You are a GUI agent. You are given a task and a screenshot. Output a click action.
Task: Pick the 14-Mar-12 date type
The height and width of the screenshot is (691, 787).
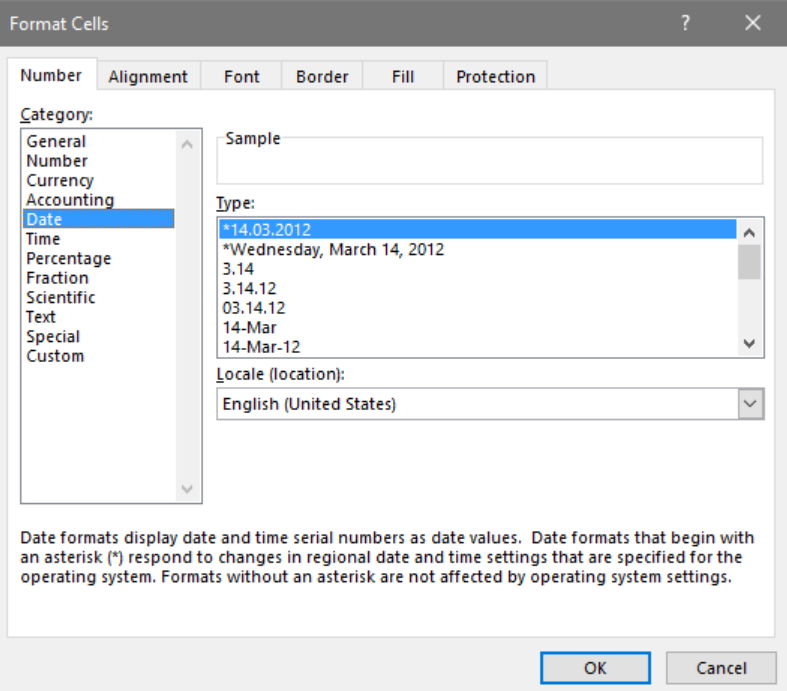click(261, 347)
